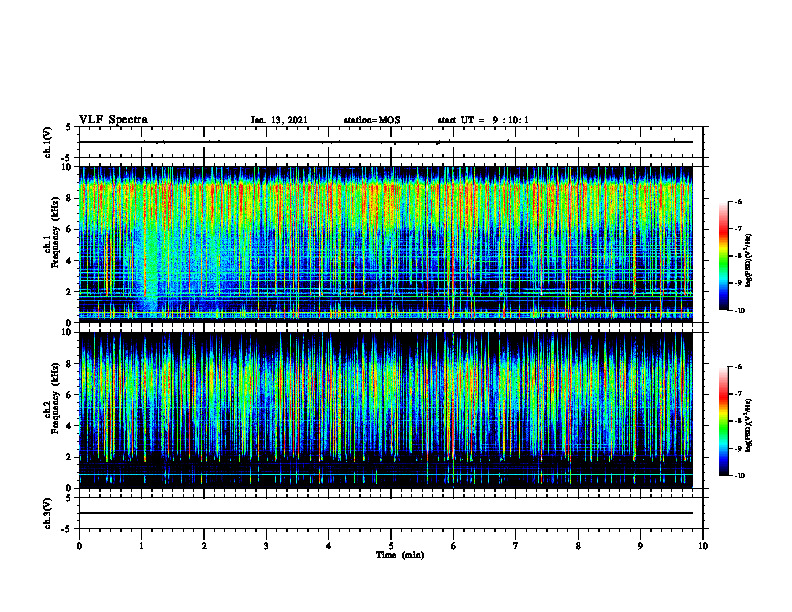Click the ch.1 voltage waveform trace panel
792x612 pixels.
pos(391,142)
